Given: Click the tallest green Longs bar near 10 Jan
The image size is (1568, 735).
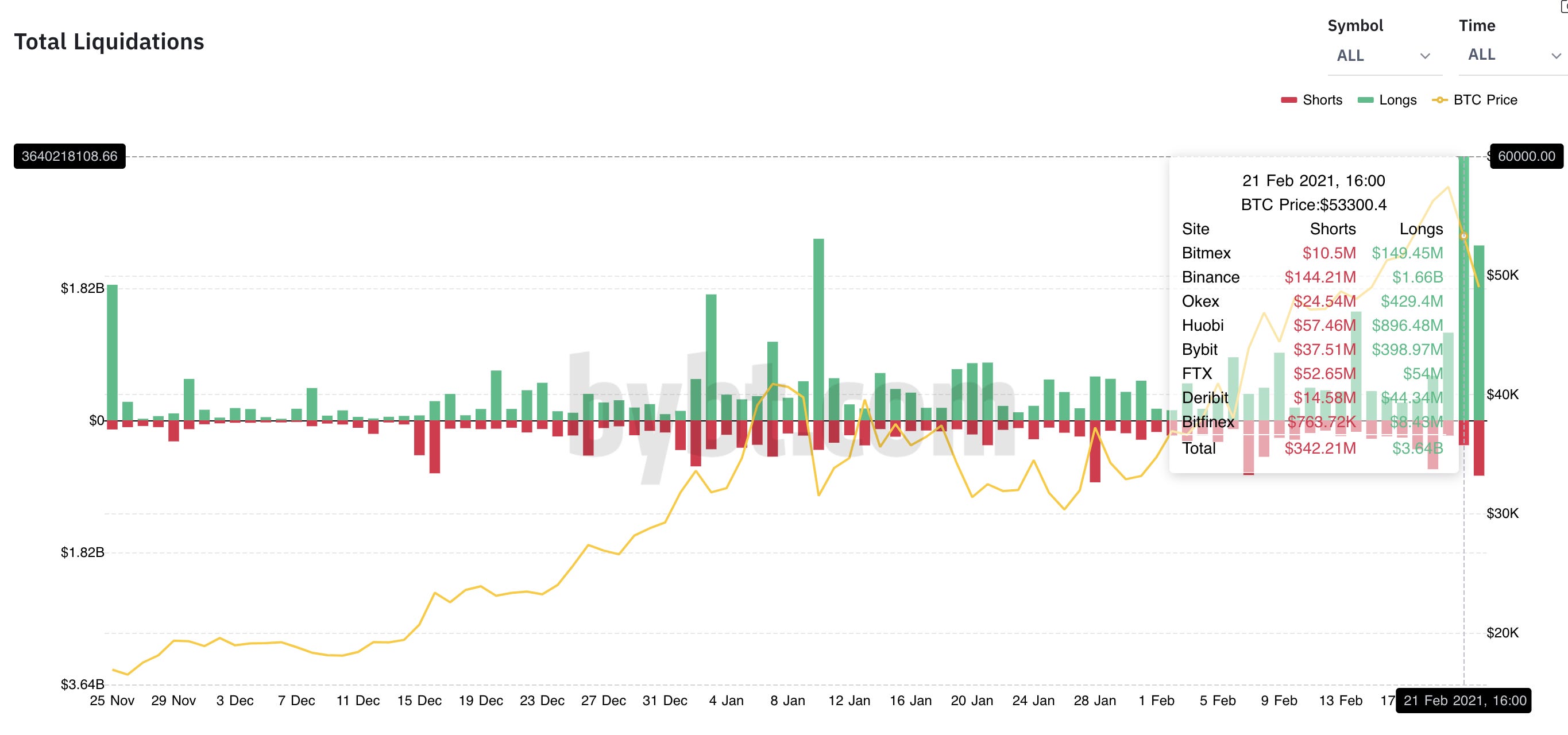Looking at the screenshot, I should (818, 328).
